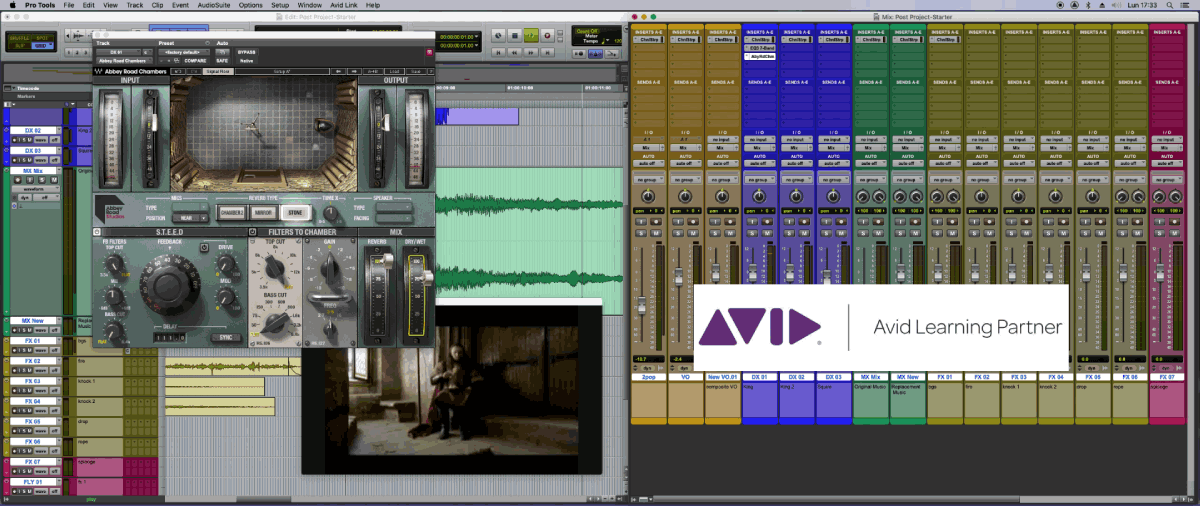The image size is (1200, 506).
Task: Click the Record button in the Edit window transport
Action: coord(546,36)
